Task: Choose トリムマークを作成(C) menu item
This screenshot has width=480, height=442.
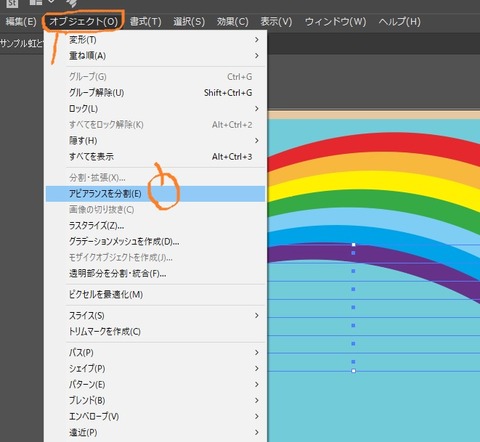Action: click(155, 331)
